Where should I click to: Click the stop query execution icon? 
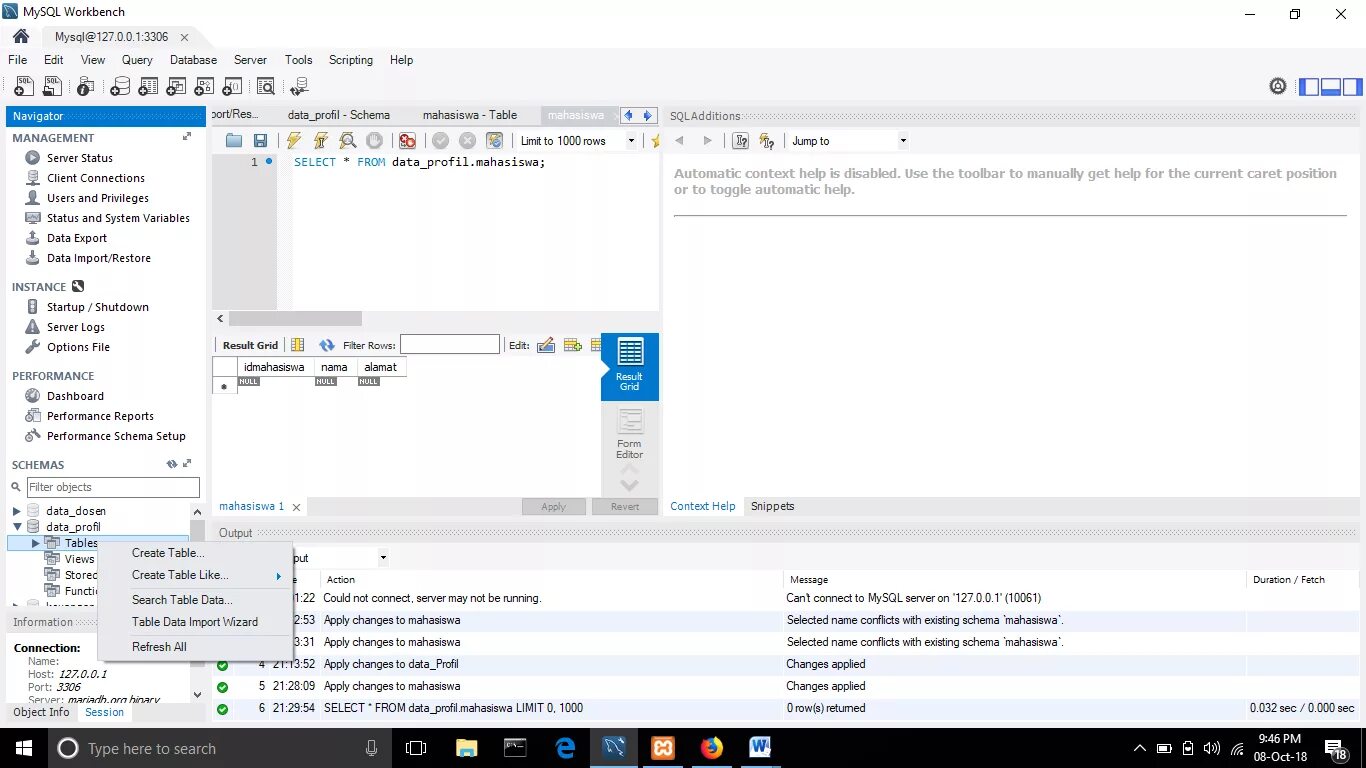click(x=374, y=141)
